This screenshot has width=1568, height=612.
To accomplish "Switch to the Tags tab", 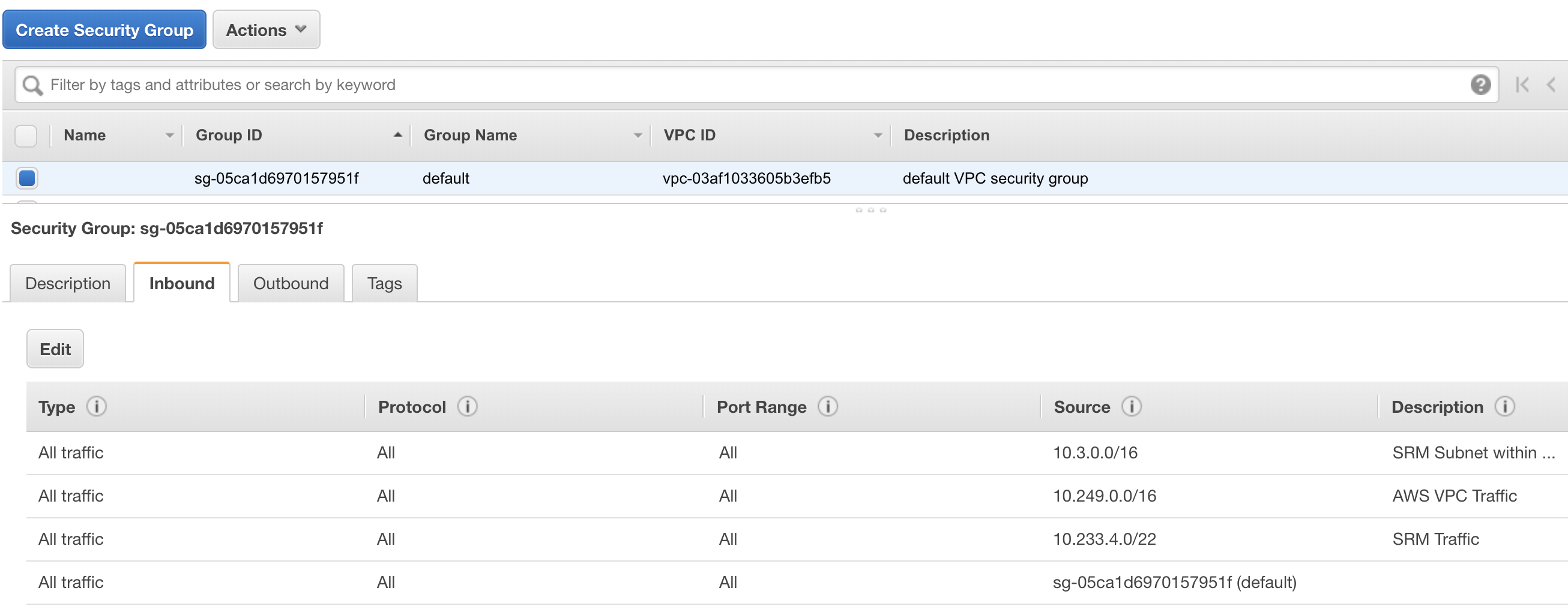I will [x=384, y=283].
